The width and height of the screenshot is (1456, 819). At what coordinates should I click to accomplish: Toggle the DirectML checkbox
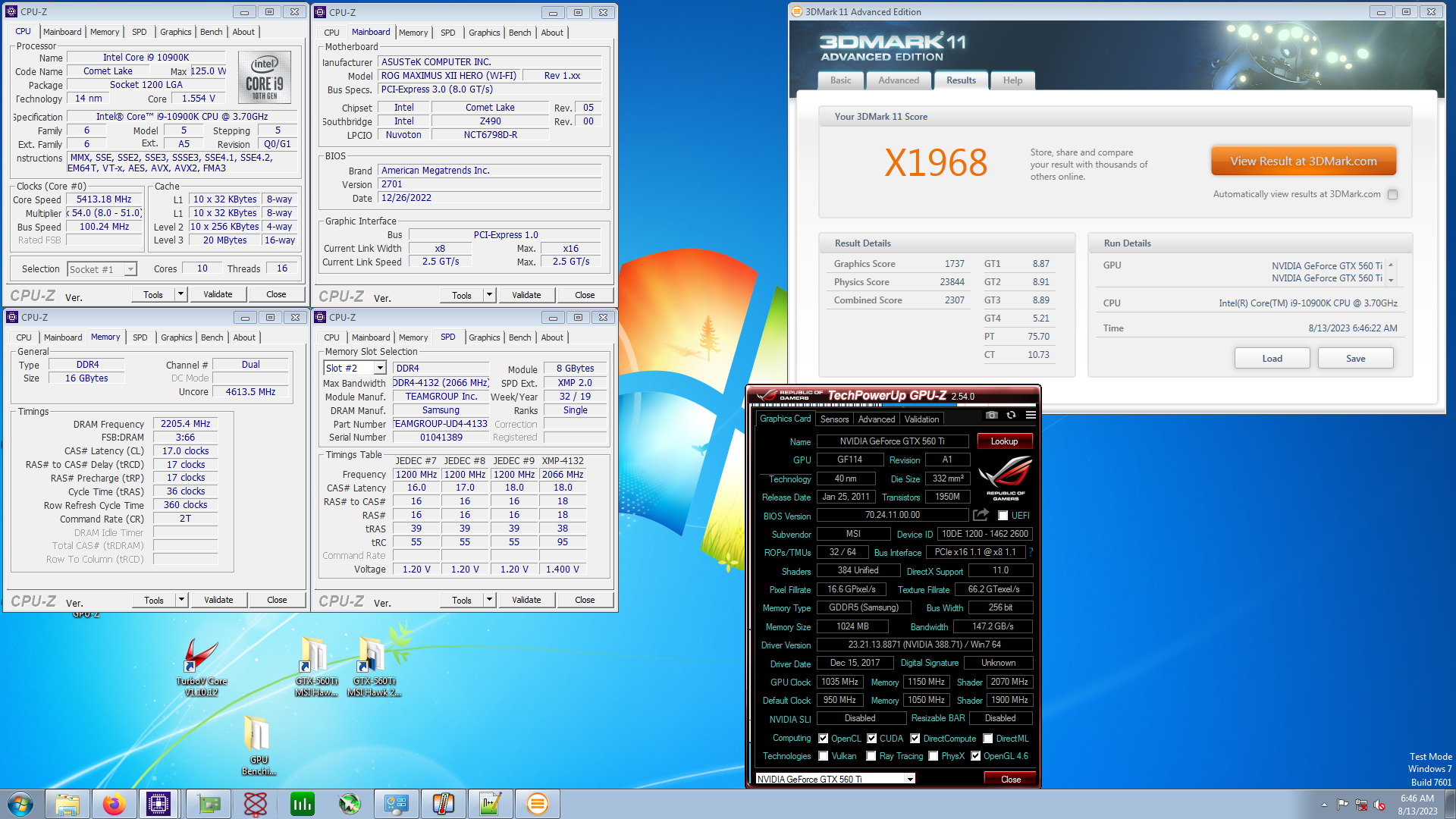988,738
